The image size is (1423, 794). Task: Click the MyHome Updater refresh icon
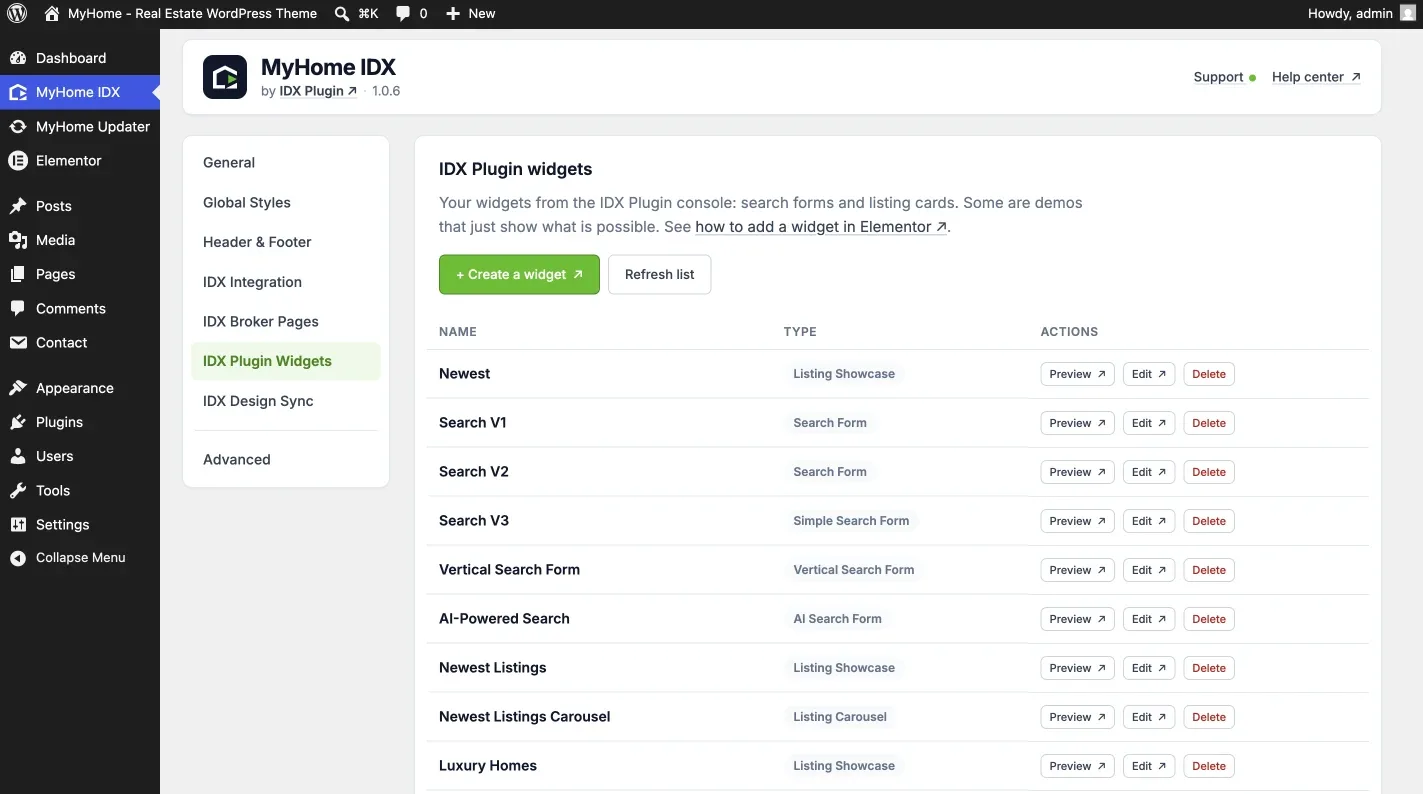tap(18, 127)
